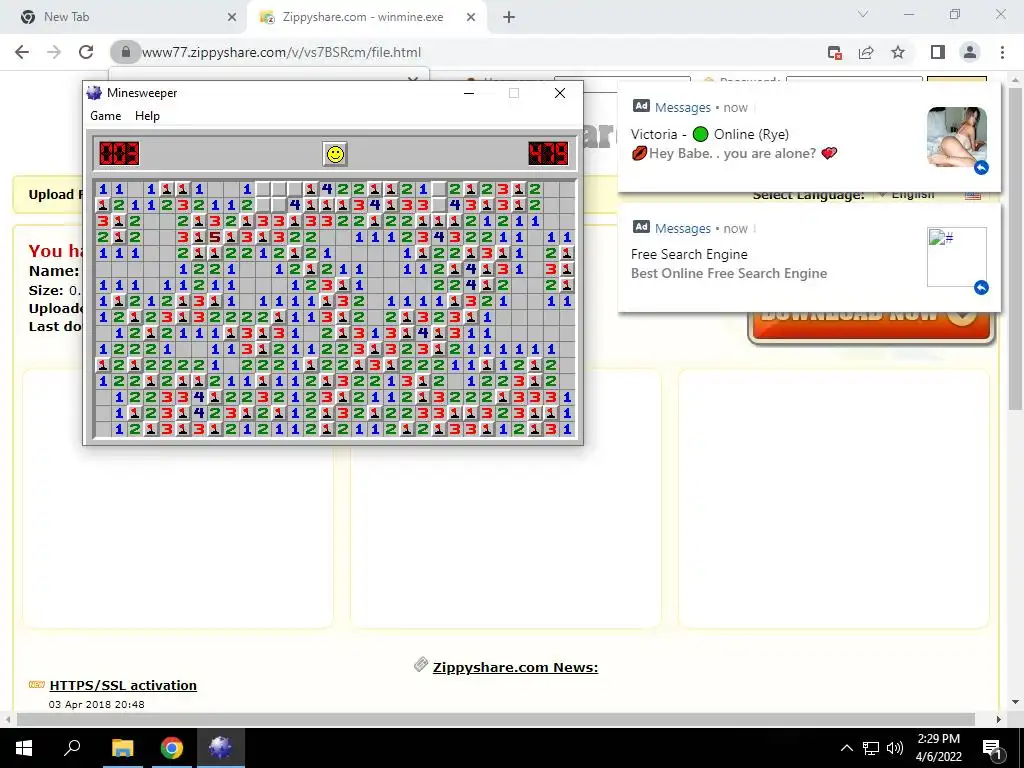Click the maroon 5 tile in Minesweeper
This screenshot has width=1024, height=768.
pyautogui.click(x=215, y=237)
